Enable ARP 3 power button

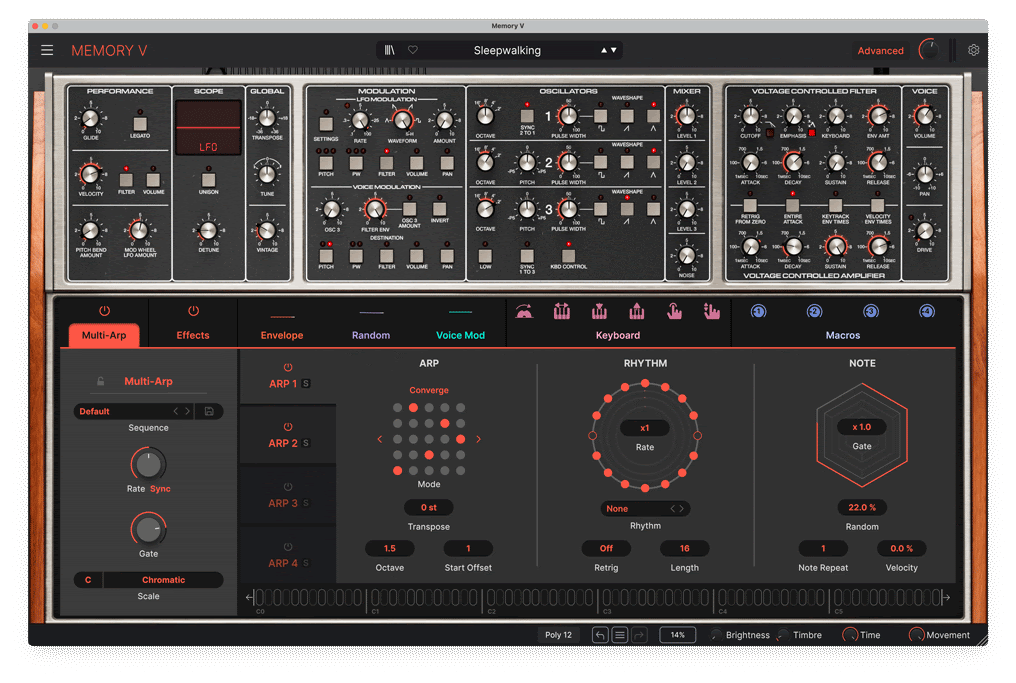point(288,487)
